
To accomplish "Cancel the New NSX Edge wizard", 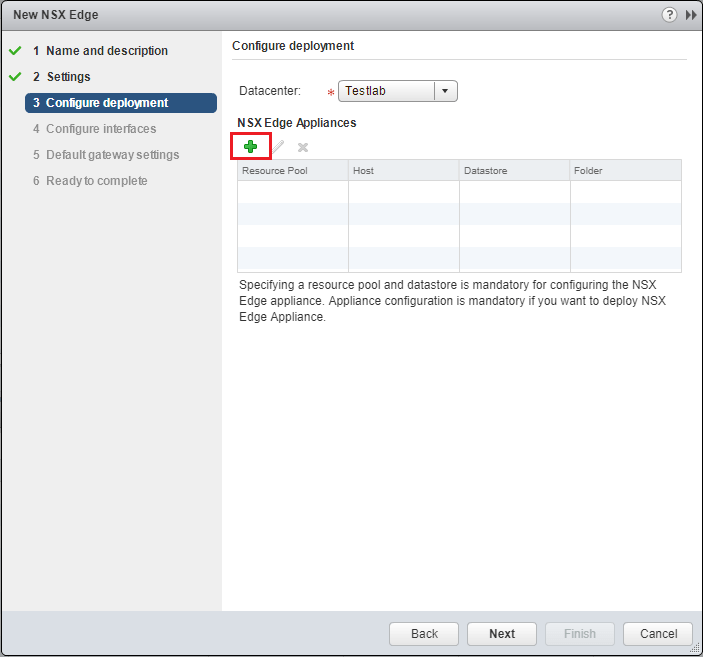I will [x=658, y=634].
